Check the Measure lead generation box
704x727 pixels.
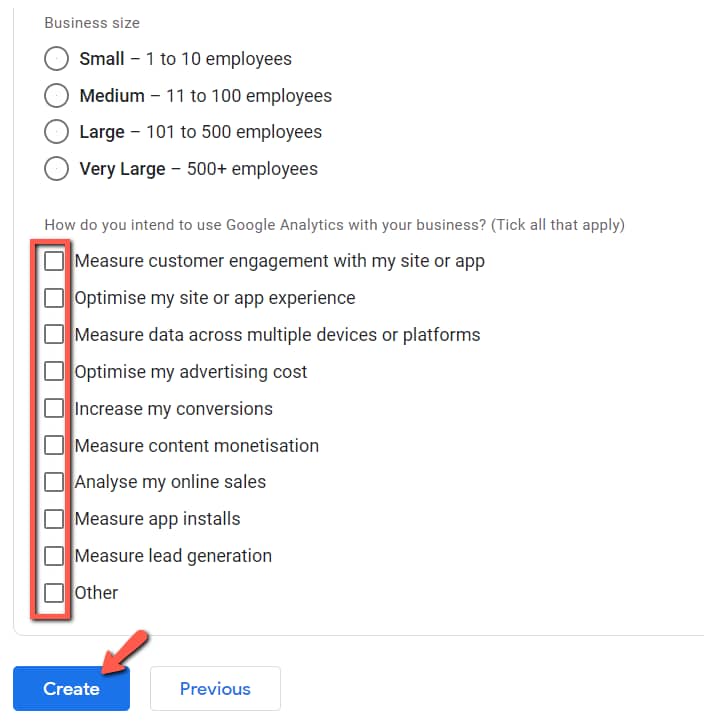54,556
